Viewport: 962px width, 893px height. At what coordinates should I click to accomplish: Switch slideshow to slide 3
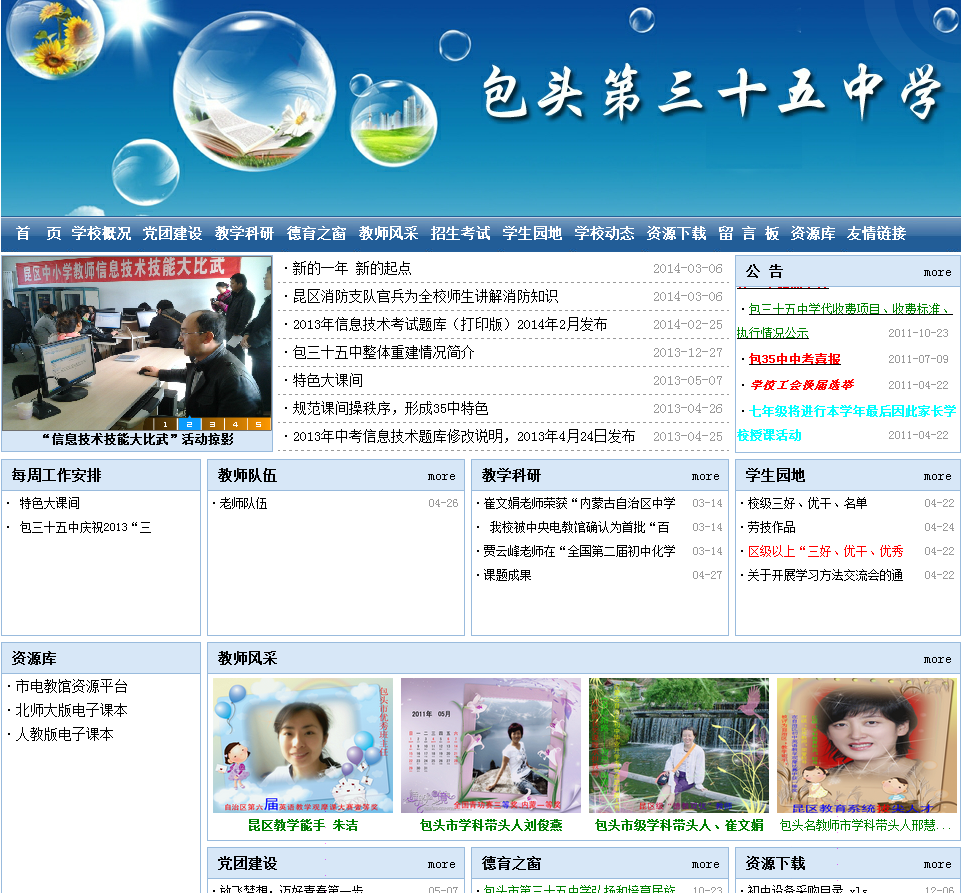click(212, 424)
